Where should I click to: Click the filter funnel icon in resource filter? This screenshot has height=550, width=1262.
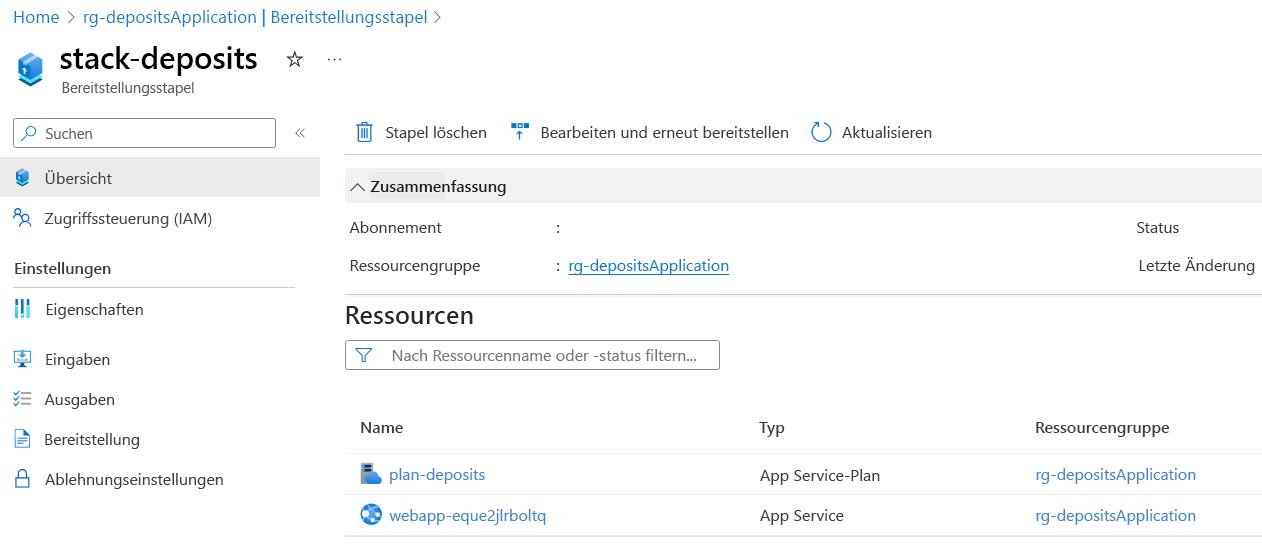pyautogui.click(x=364, y=355)
